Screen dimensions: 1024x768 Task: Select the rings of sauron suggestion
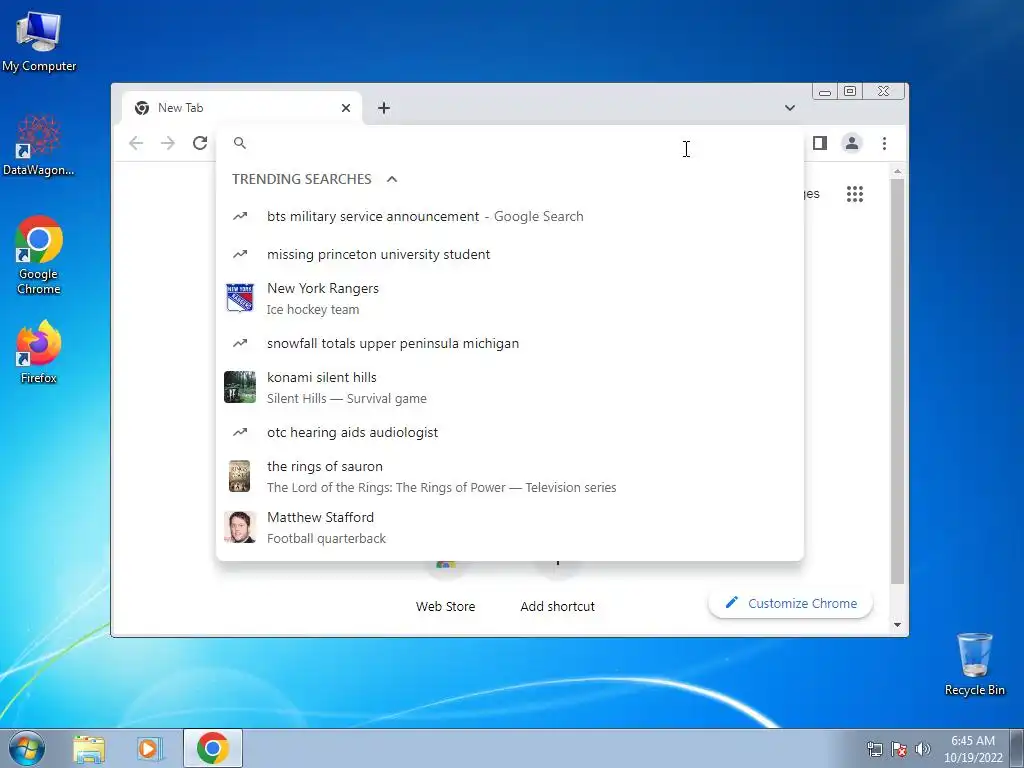tap(509, 476)
